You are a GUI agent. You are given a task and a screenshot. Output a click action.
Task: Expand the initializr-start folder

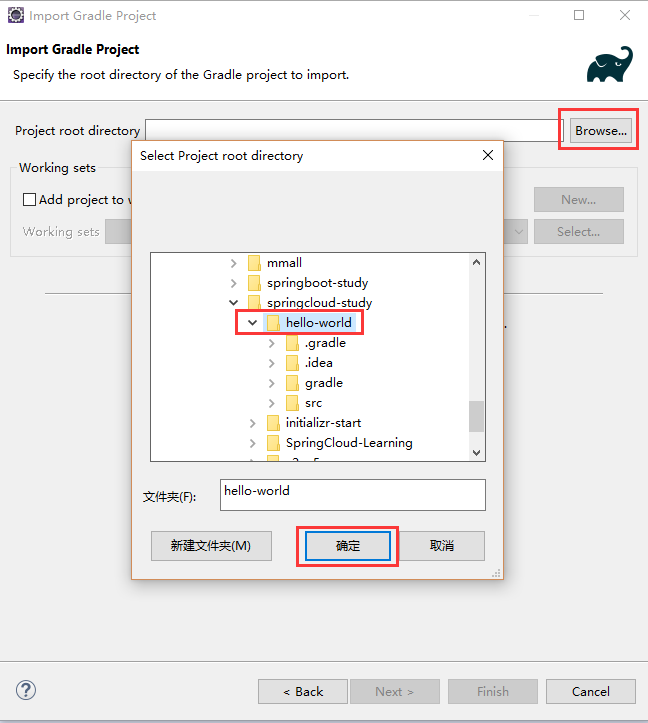(252, 423)
